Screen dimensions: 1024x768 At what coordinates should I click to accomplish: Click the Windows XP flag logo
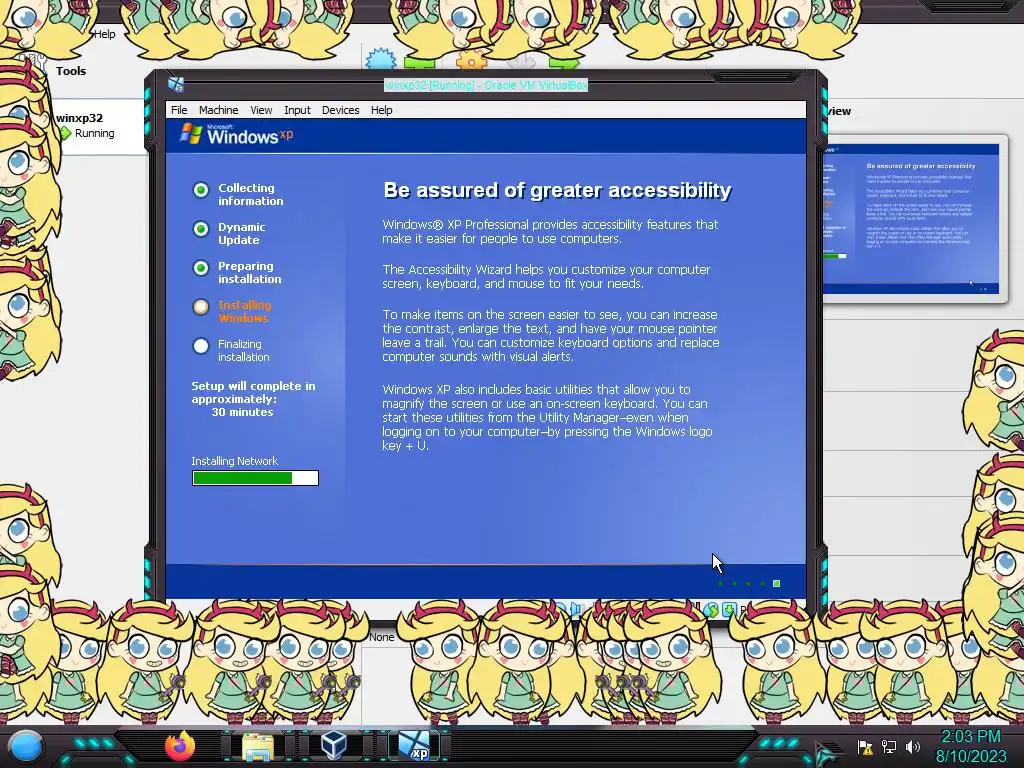click(x=191, y=133)
